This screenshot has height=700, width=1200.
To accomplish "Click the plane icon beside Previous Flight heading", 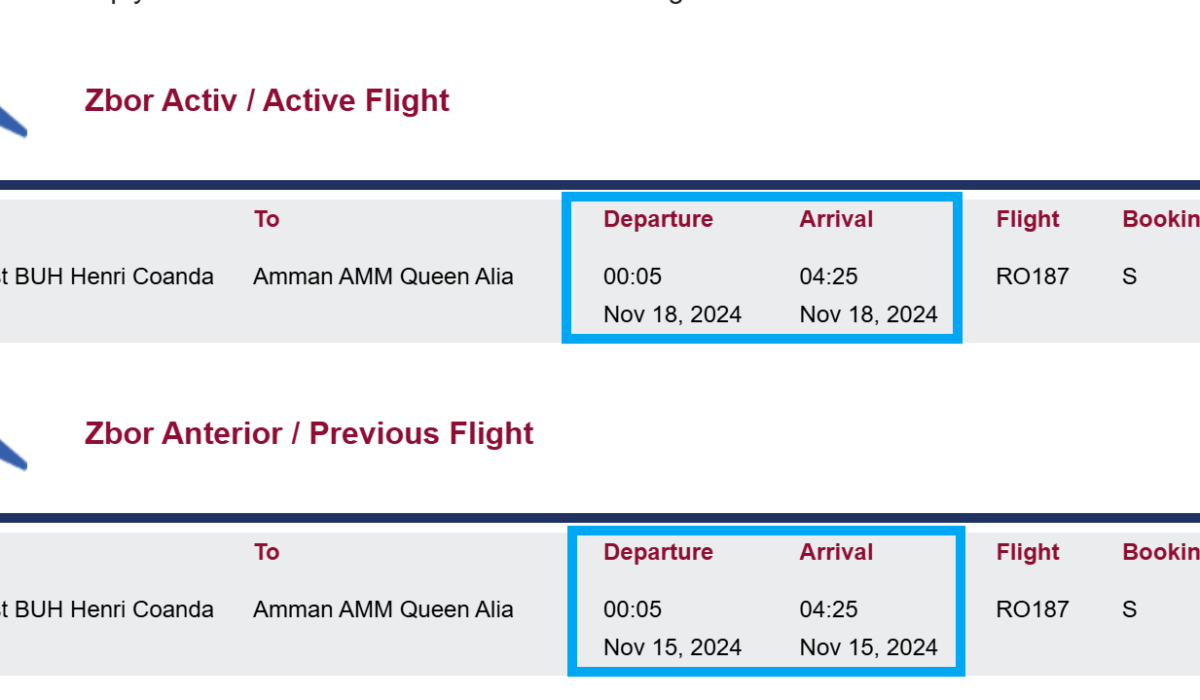I will pos(12,453).
